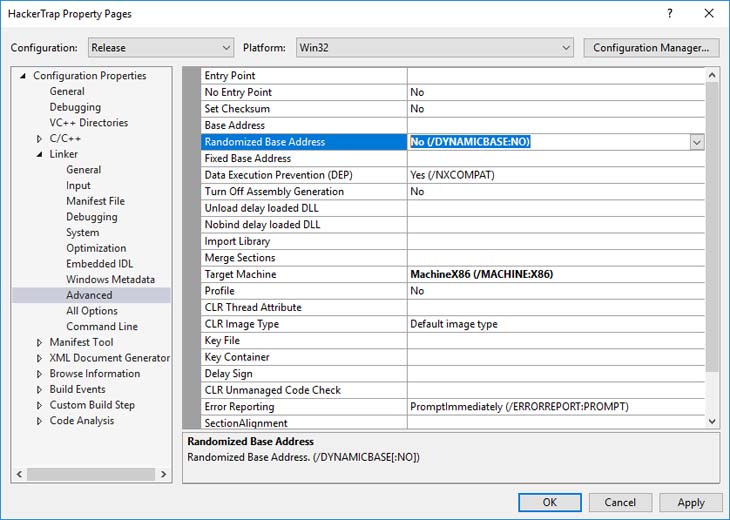Select Manifest File under Linker
Screen dimensions: 730x520
[95, 201]
